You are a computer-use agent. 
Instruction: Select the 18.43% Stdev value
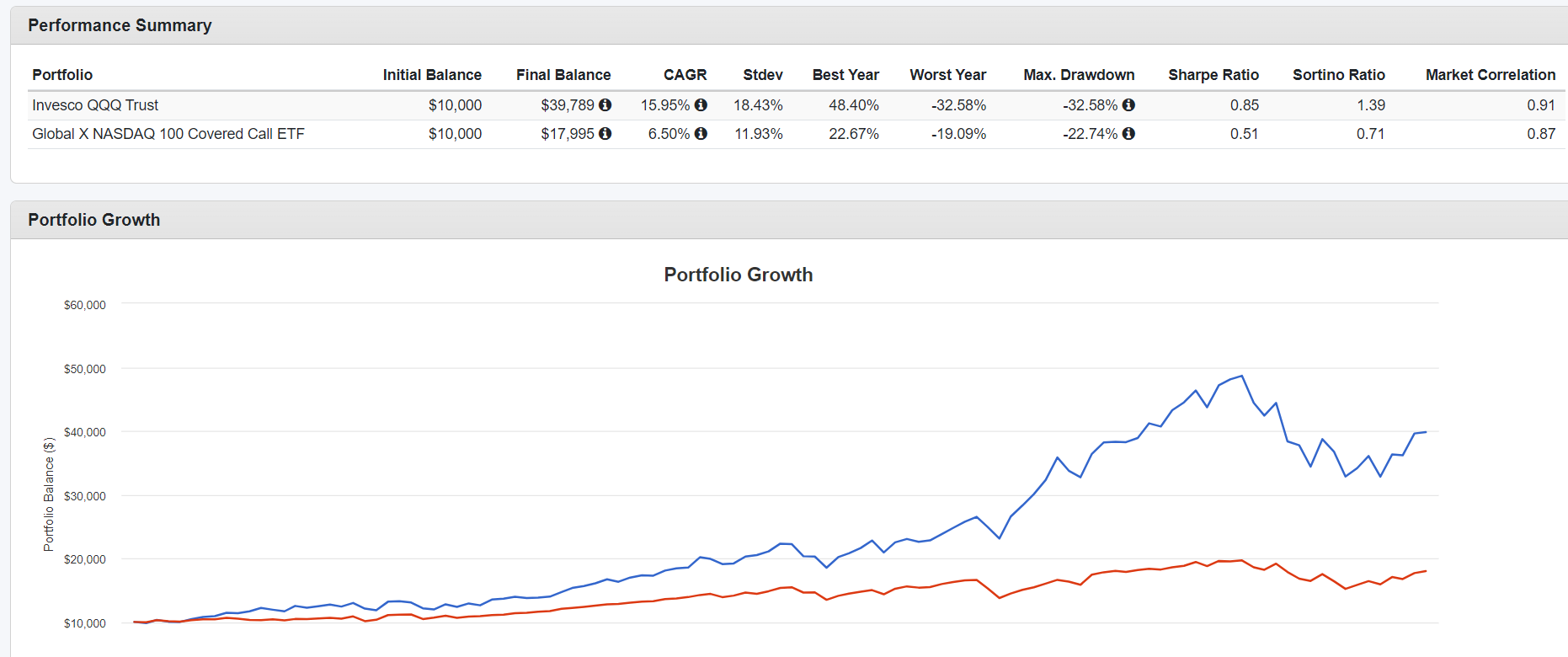(758, 105)
